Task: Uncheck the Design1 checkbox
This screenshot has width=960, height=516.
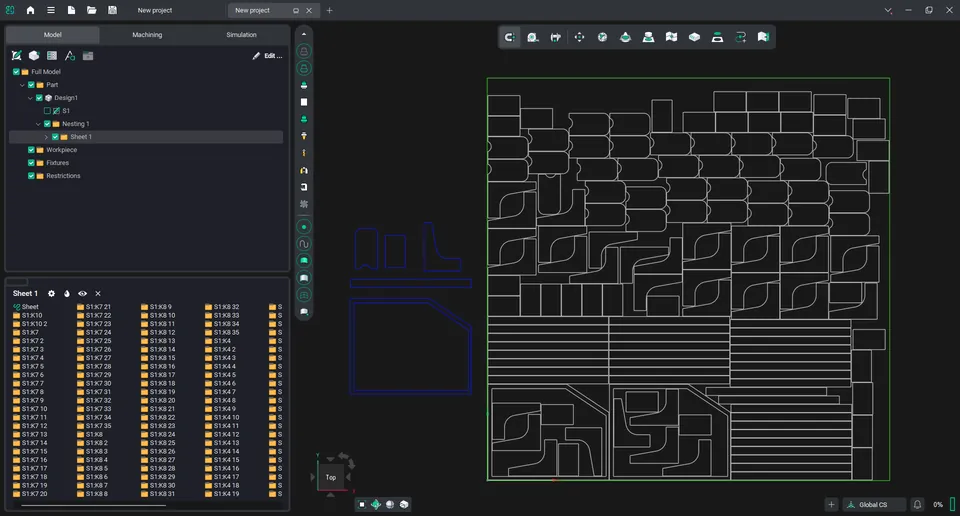Action: click(x=39, y=98)
